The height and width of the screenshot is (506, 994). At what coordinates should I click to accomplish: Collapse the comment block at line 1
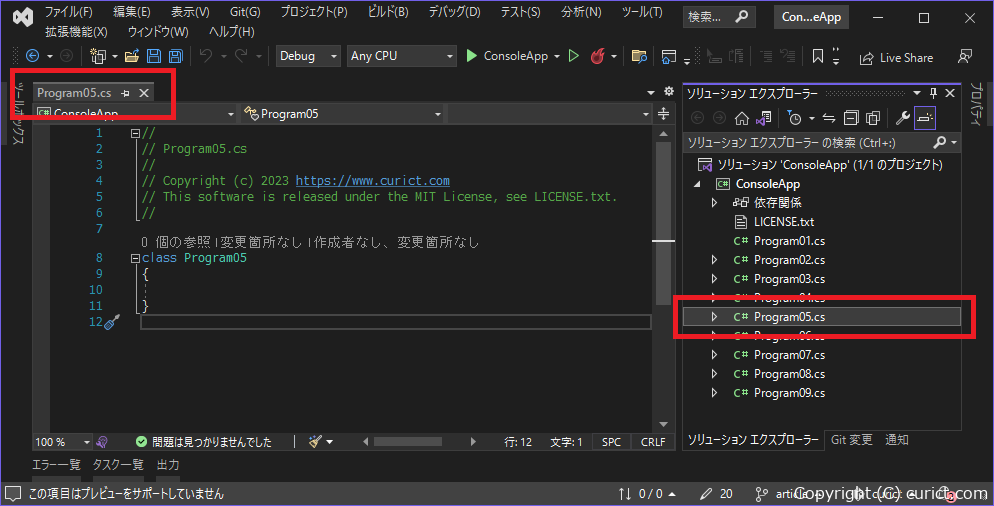point(135,133)
